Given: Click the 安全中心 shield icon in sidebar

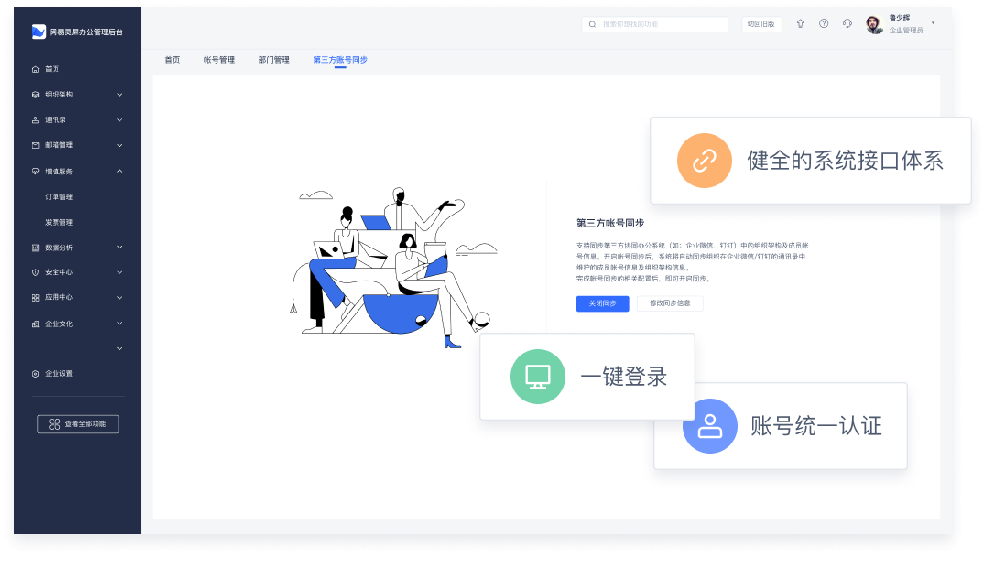Looking at the screenshot, I should (36, 272).
